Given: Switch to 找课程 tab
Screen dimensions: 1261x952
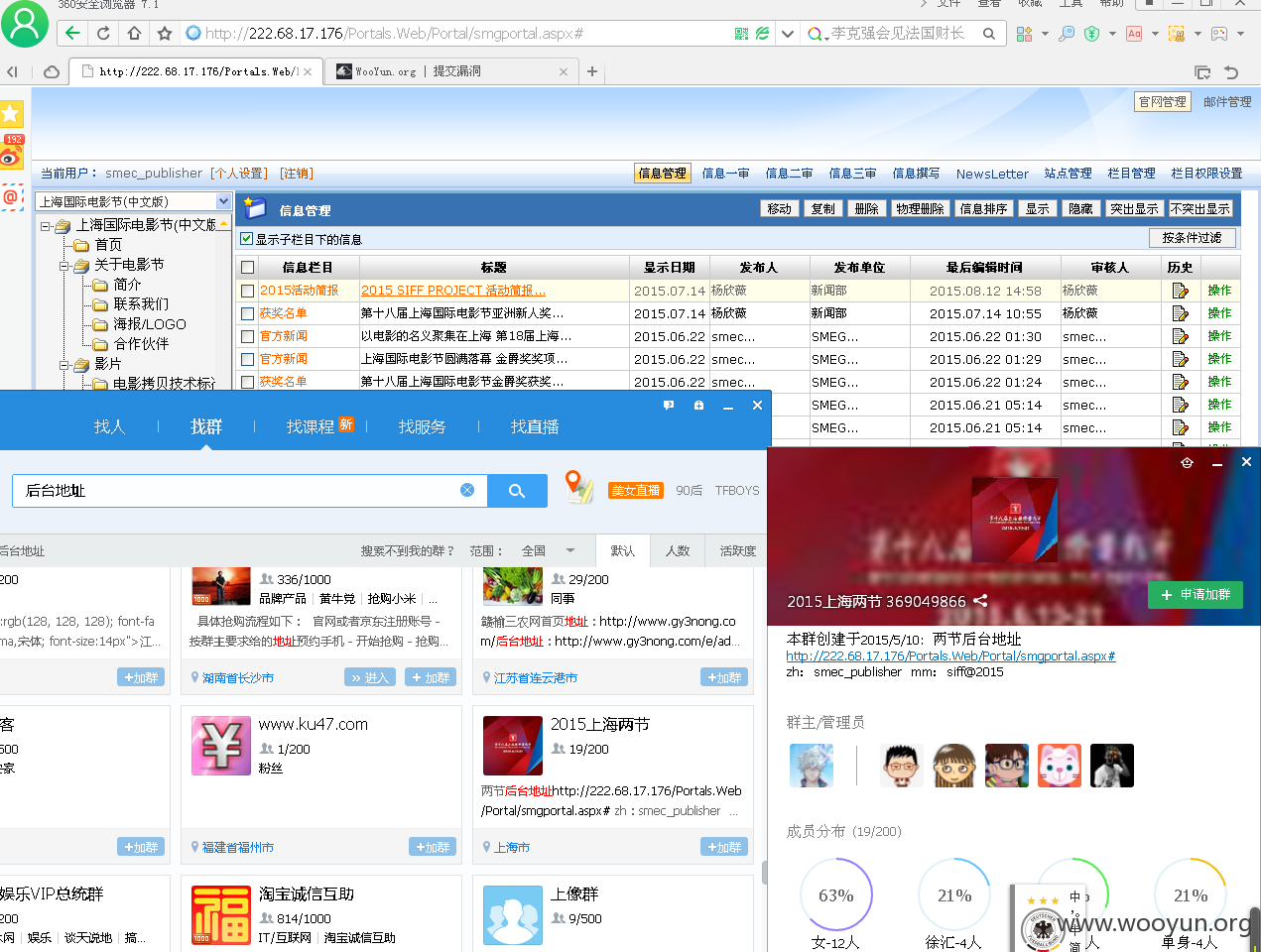Looking at the screenshot, I should tap(311, 426).
